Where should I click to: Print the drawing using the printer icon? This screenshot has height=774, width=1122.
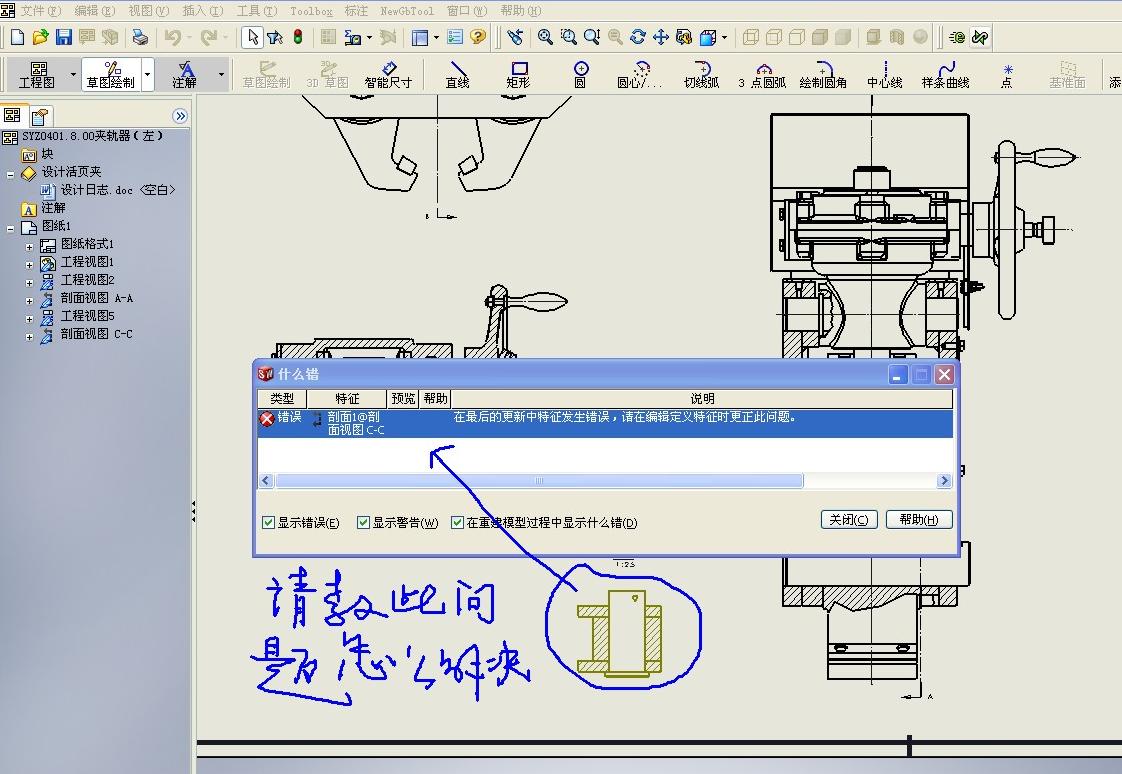click(140, 36)
